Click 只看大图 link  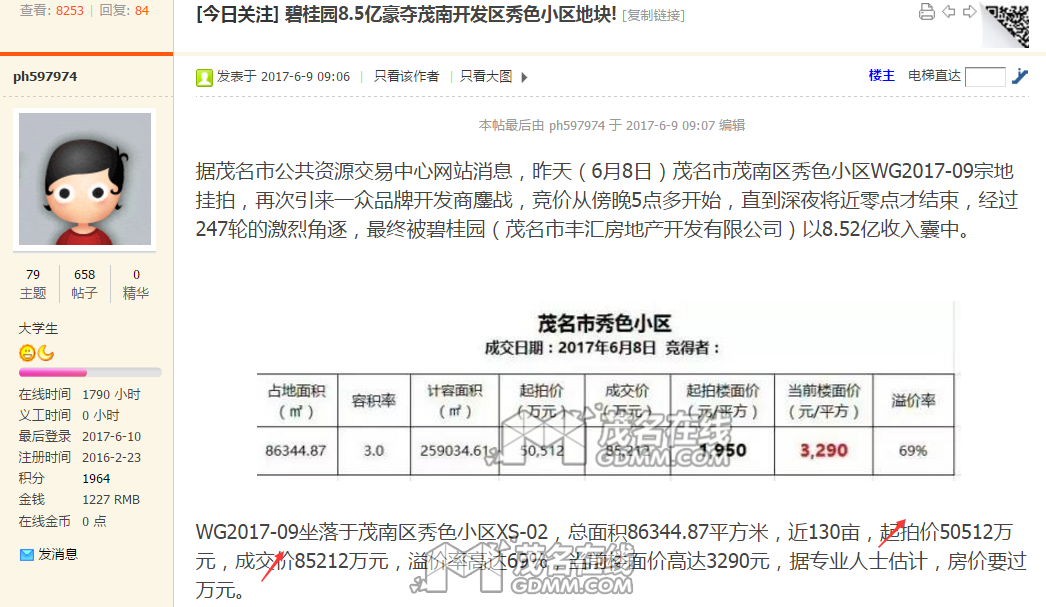click(486, 76)
